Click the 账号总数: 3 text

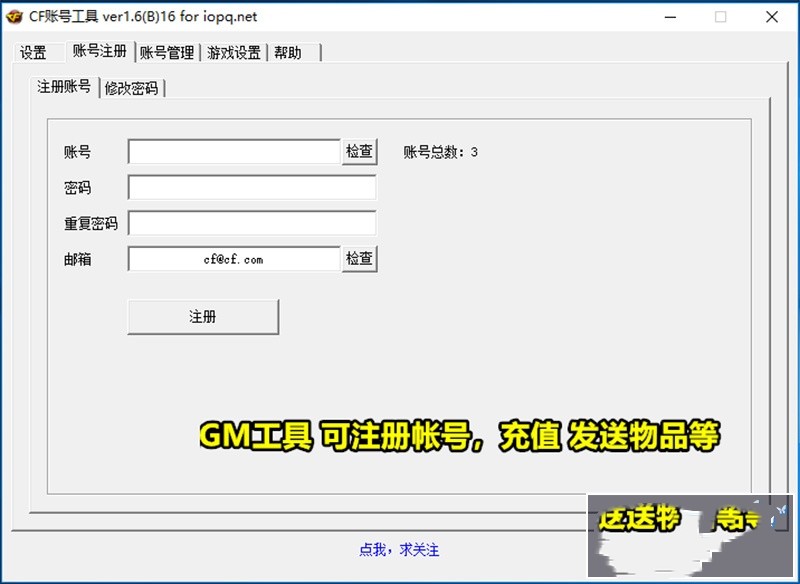(x=440, y=152)
